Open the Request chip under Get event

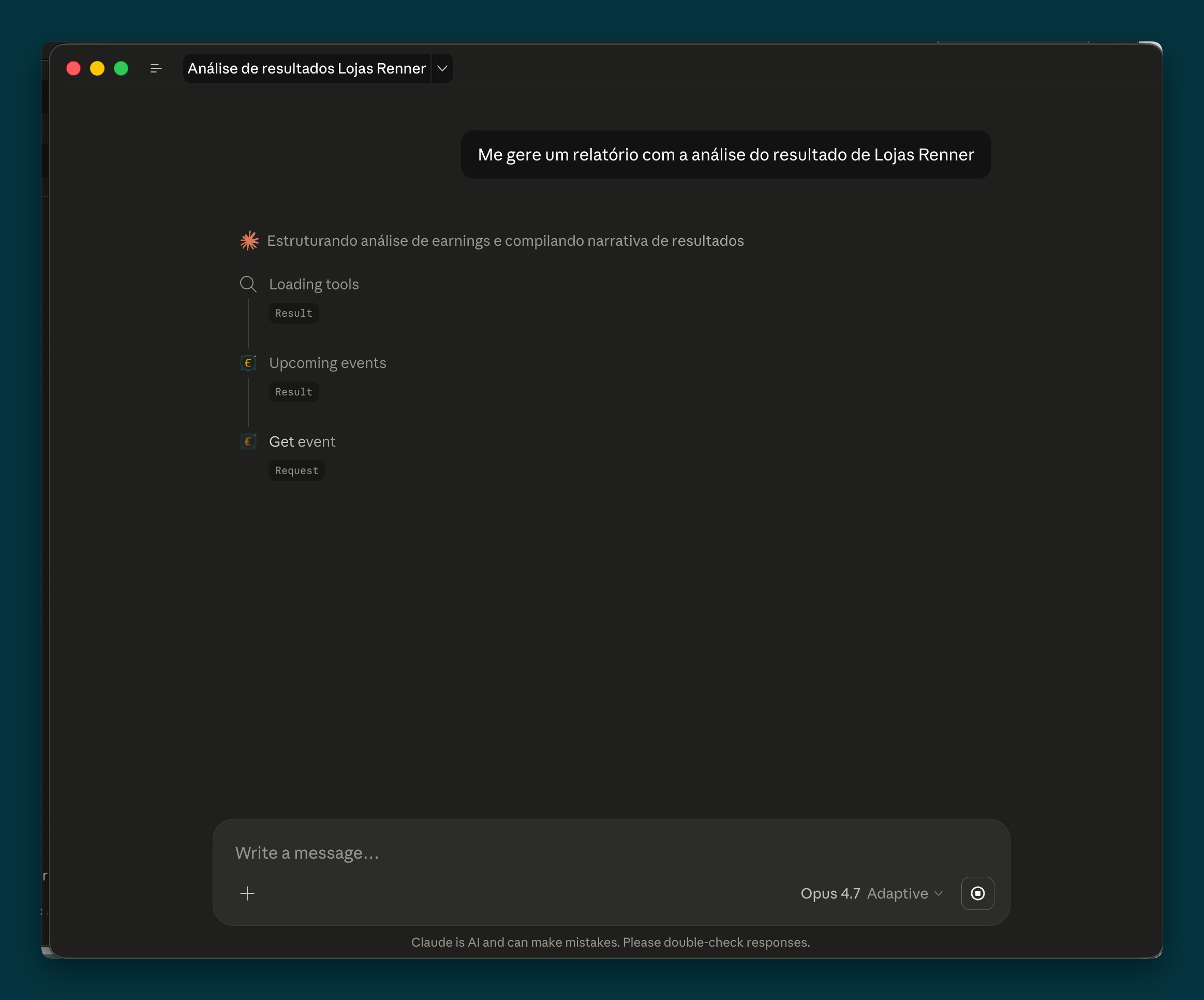(x=297, y=471)
